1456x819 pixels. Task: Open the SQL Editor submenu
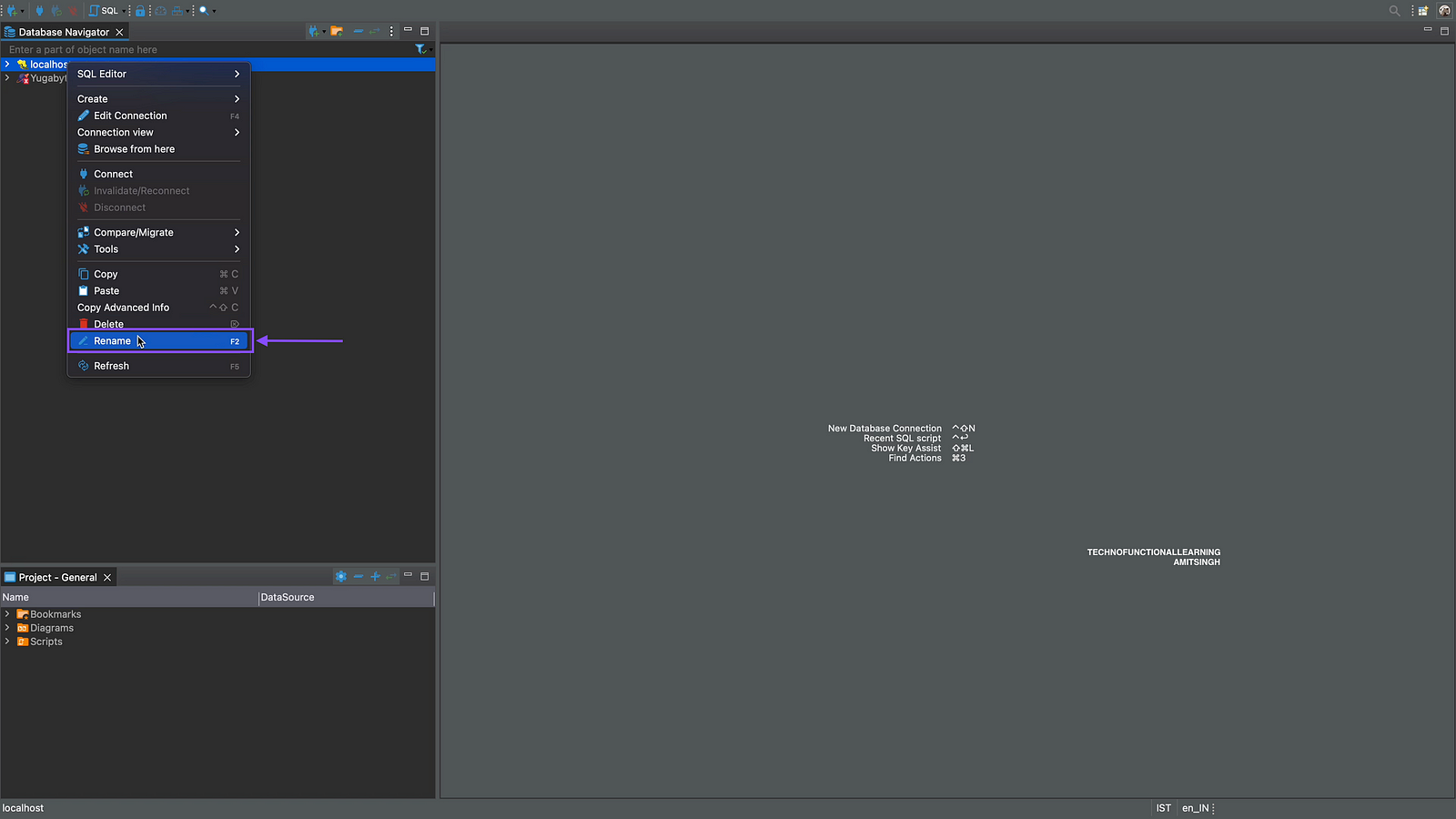[158, 74]
